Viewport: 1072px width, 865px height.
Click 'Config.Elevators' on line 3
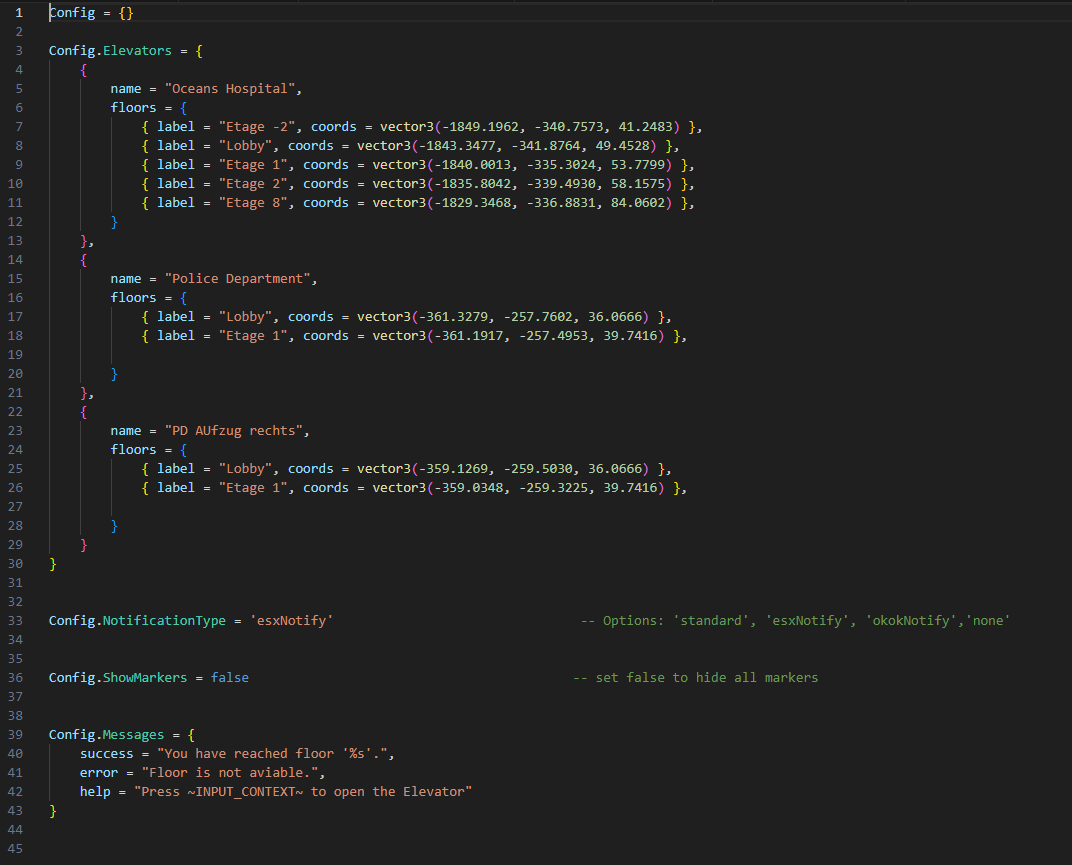pyautogui.click(x=110, y=51)
